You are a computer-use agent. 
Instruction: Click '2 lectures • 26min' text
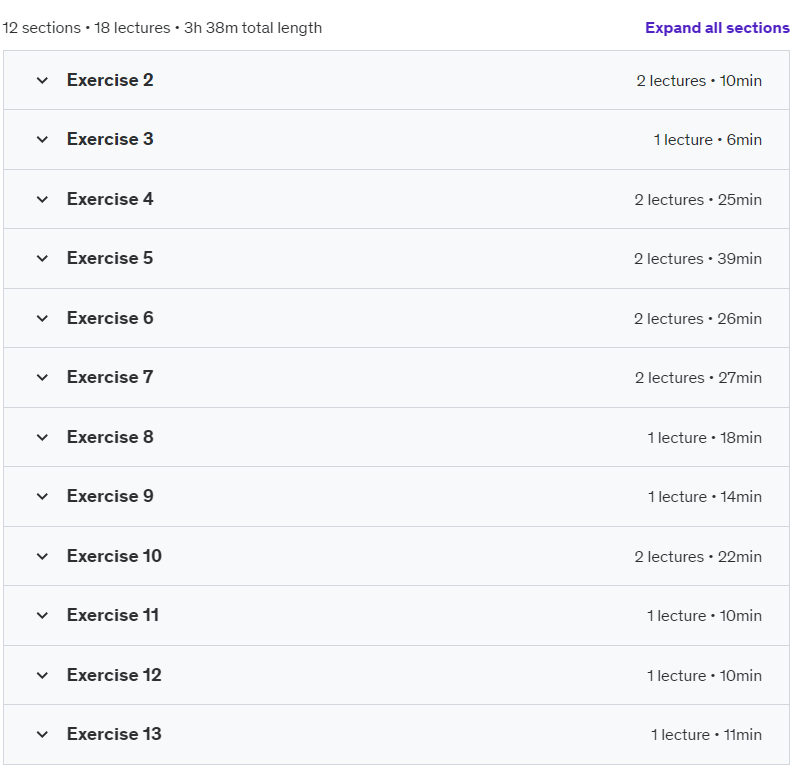pos(698,319)
